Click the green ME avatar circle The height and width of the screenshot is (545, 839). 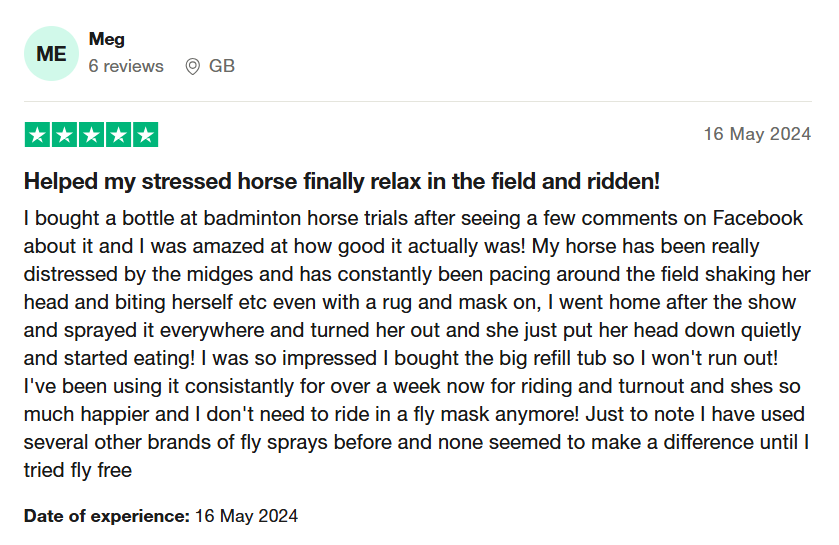tap(51, 54)
